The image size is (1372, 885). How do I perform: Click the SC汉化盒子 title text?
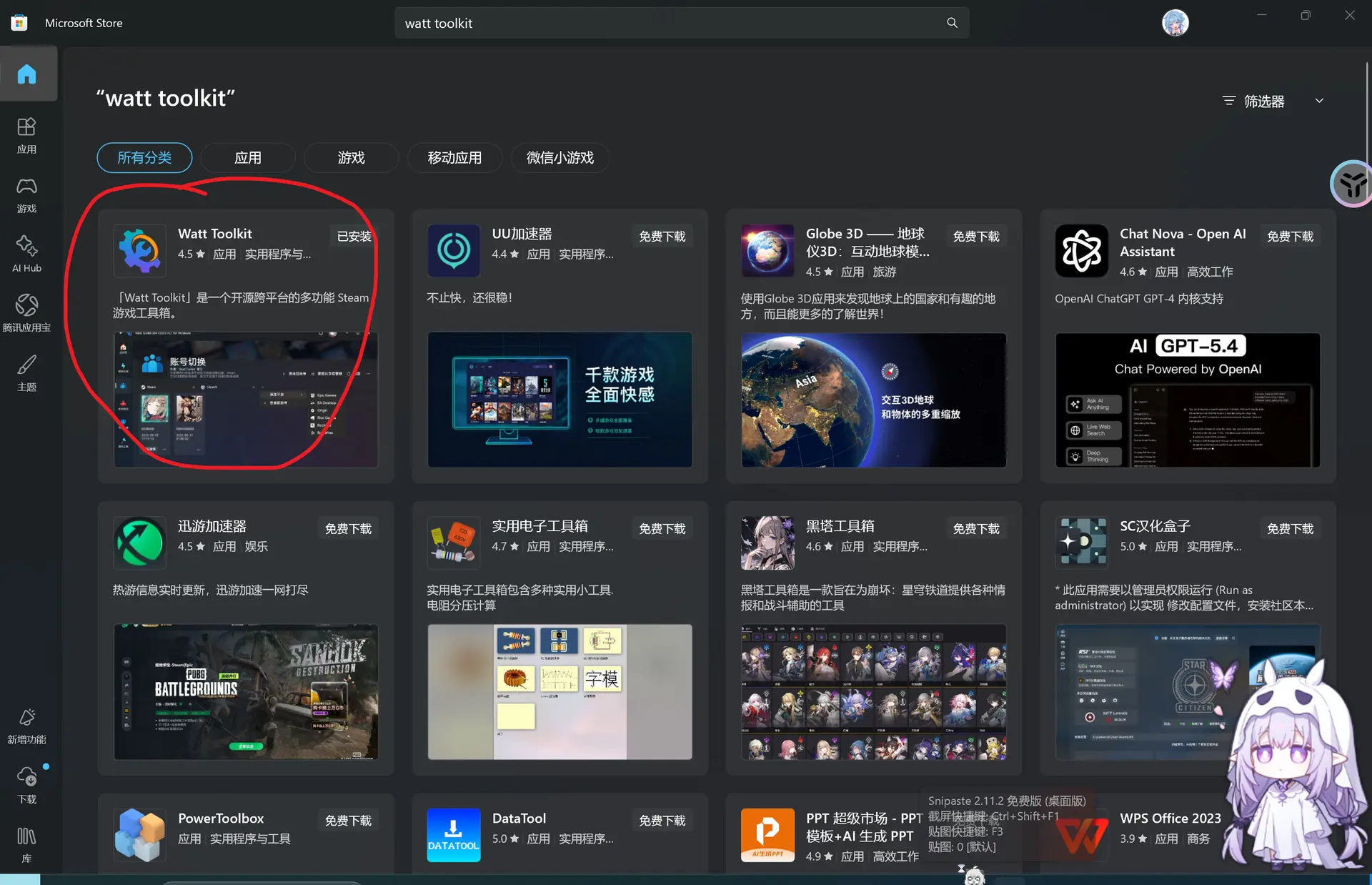pos(1155,526)
